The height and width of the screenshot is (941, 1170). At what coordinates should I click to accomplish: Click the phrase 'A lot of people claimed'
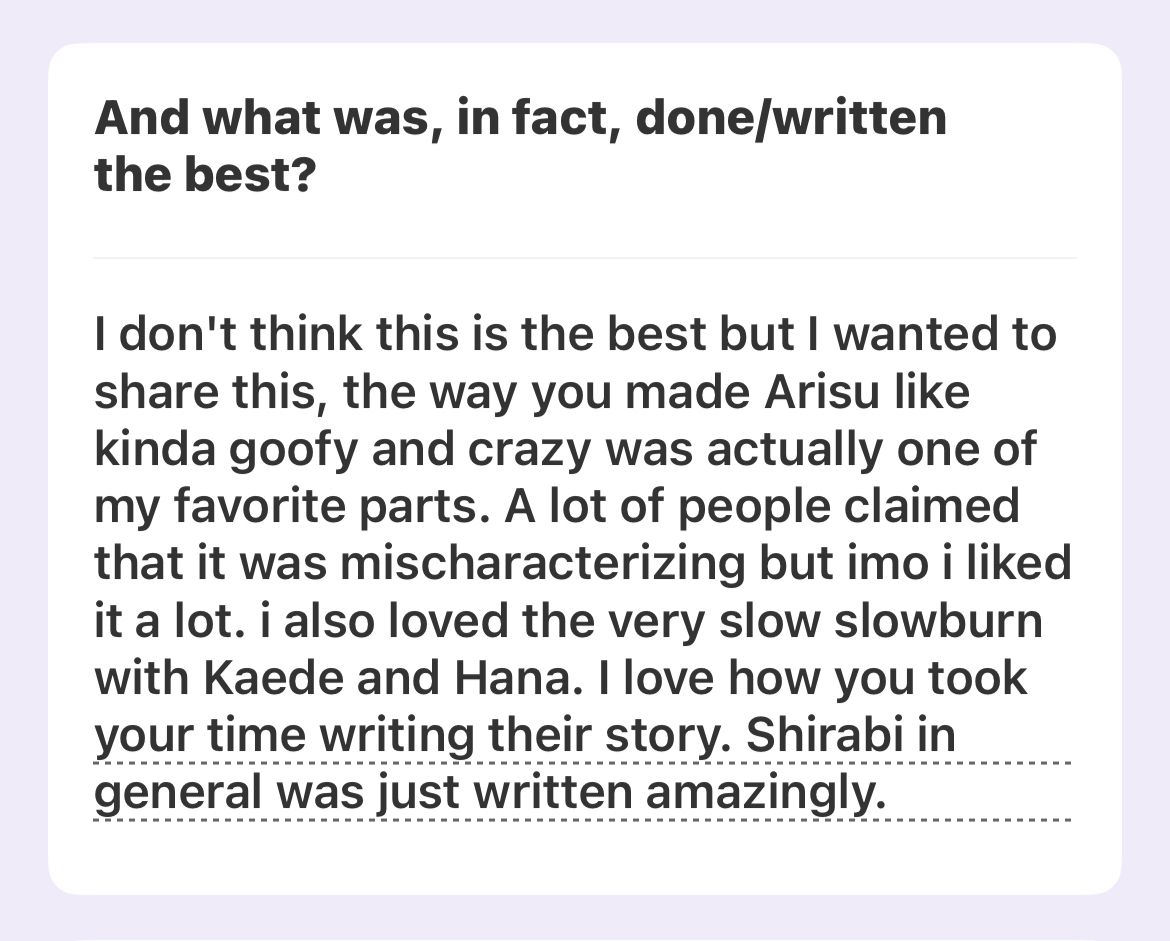[x=761, y=506]
